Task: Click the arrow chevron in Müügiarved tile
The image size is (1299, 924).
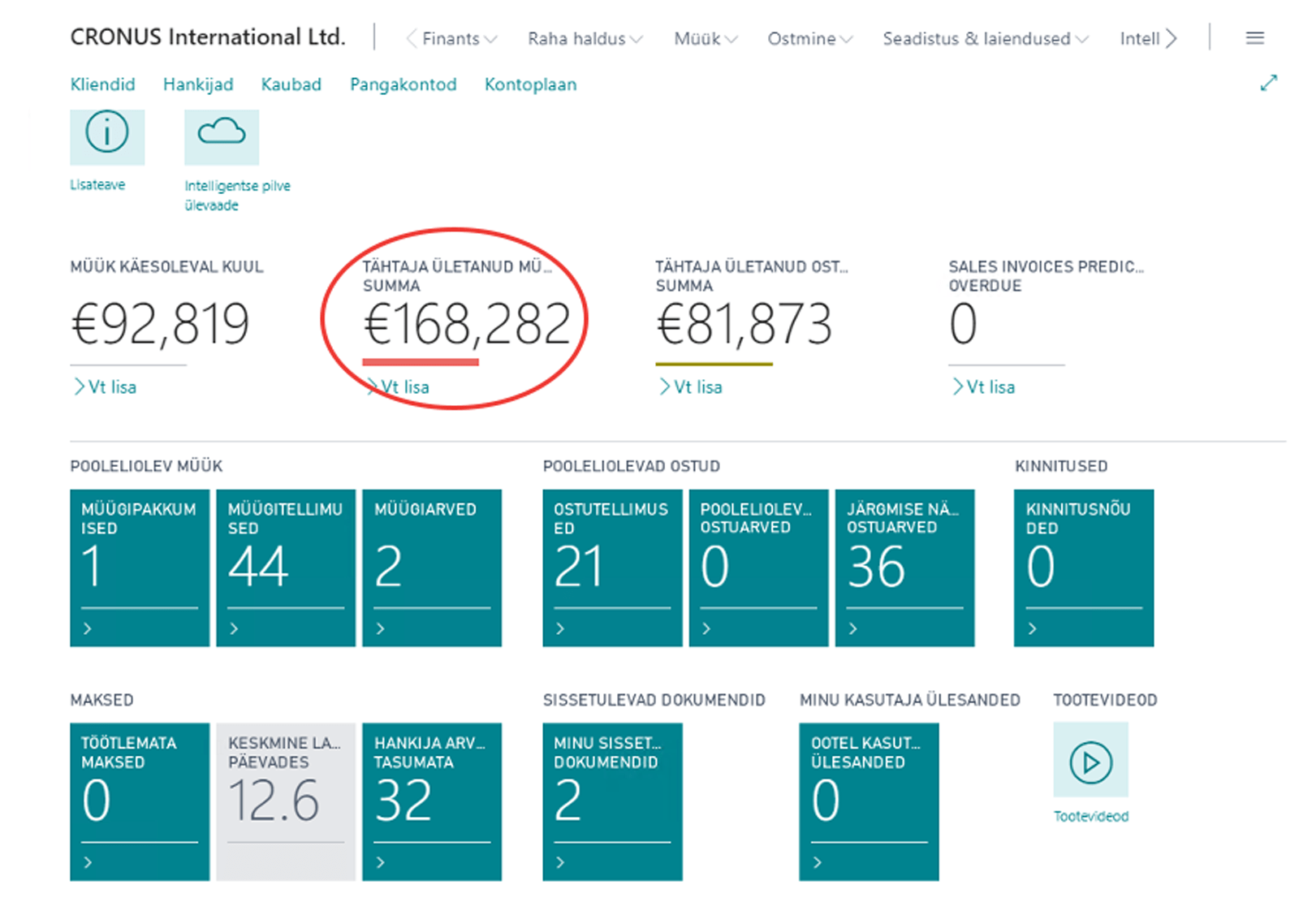Action: click(380, 628)
